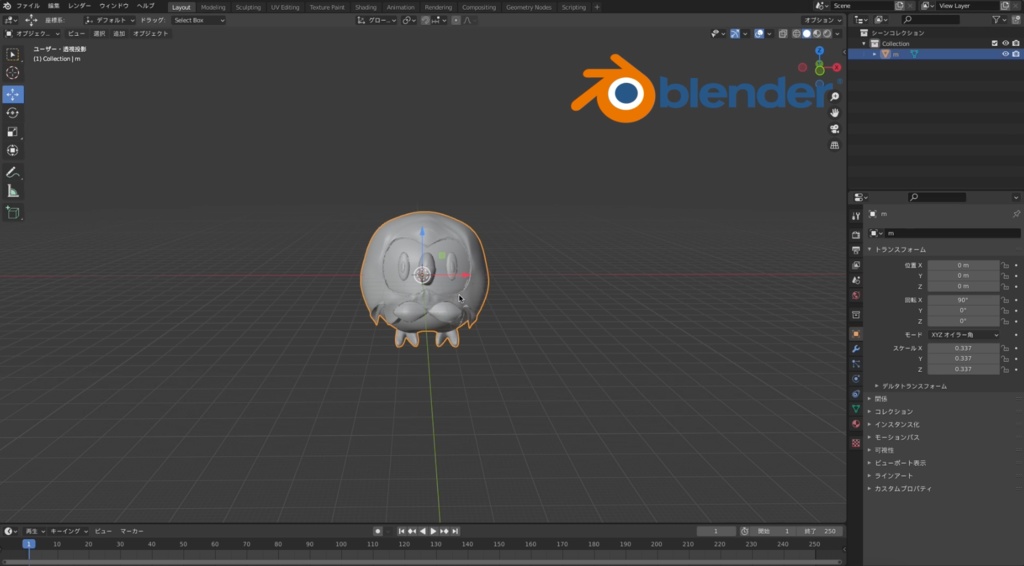The width and height of the screenshot is (1024, 566).
Task: Open the Particles properties tab
Action: [x=856, y=364]
